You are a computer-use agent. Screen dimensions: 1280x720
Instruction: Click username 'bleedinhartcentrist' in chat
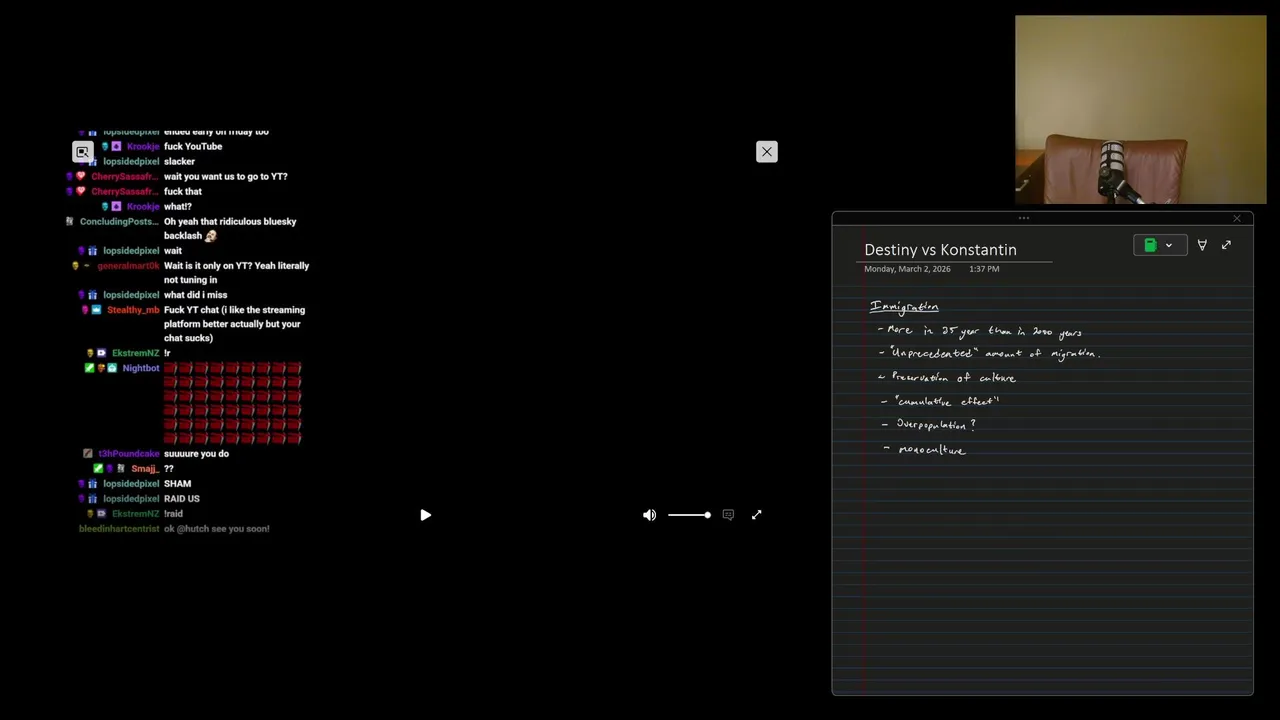click(119, 529)
